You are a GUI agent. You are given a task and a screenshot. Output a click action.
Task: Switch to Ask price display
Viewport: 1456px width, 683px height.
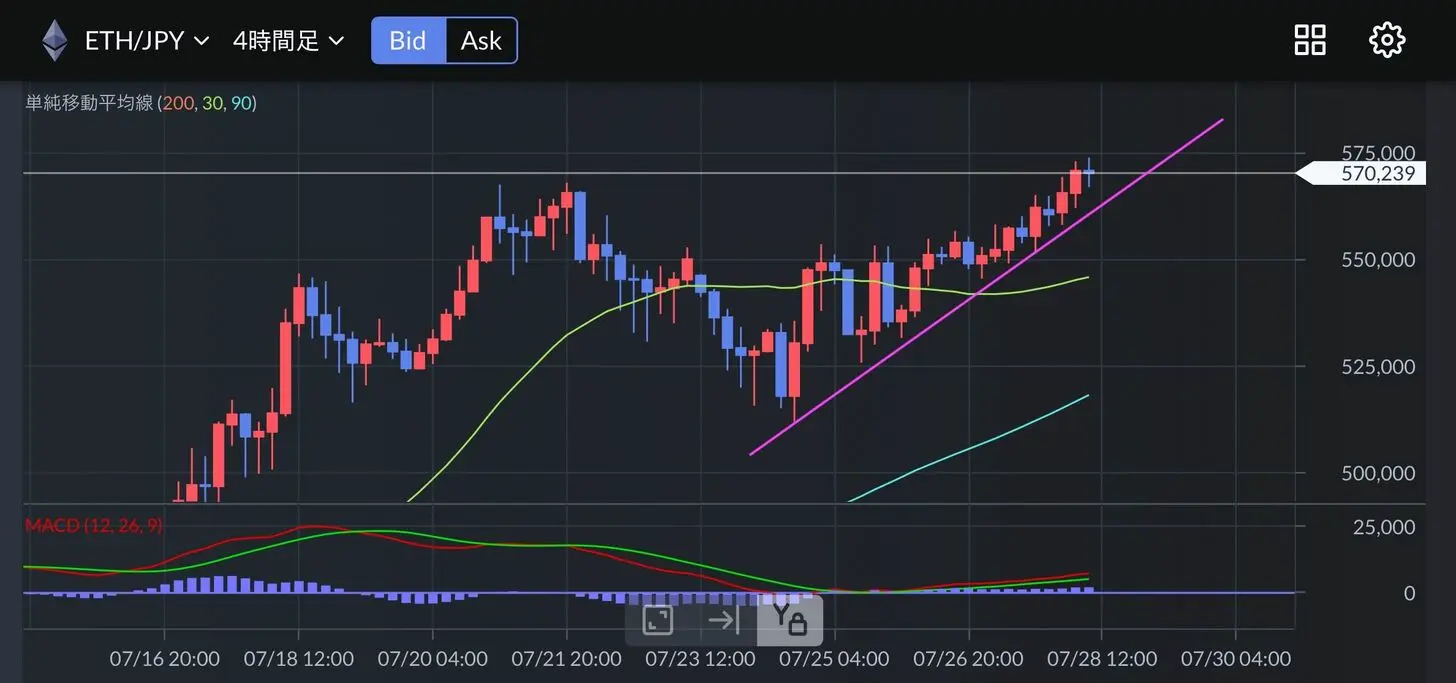[481, 41]
